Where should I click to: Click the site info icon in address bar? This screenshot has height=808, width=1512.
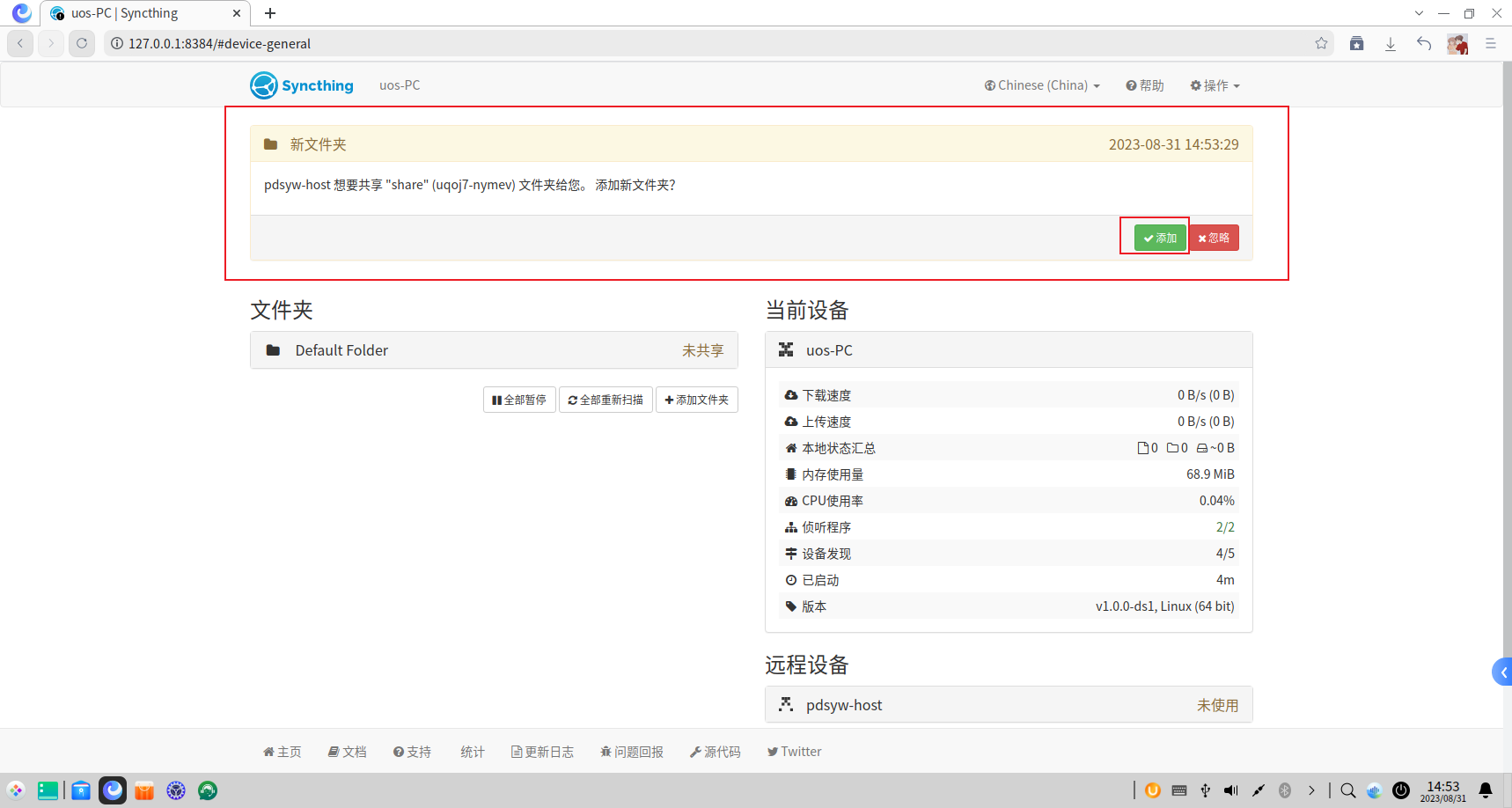click(117, 43)
